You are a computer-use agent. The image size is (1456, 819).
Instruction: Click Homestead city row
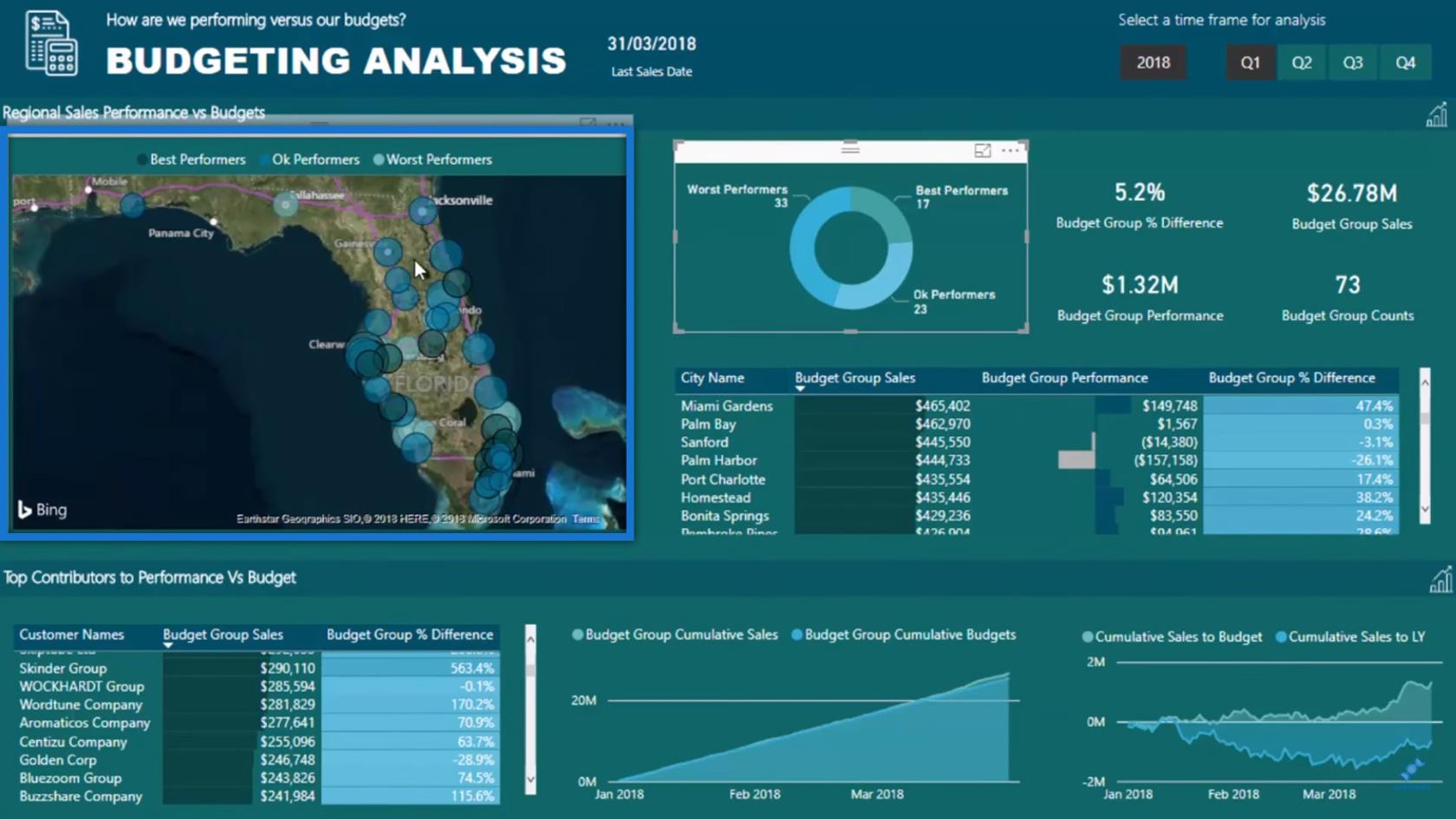point(1037,497)
